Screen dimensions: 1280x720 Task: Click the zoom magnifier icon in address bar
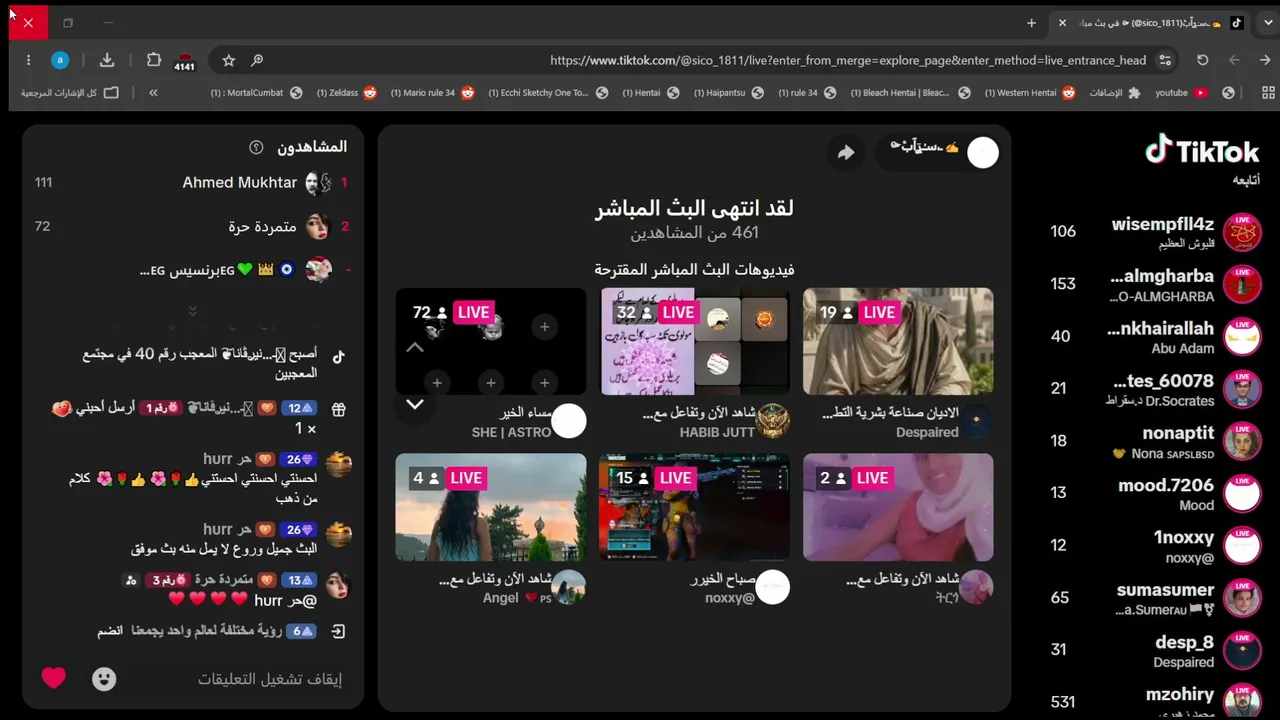(257, 60)
